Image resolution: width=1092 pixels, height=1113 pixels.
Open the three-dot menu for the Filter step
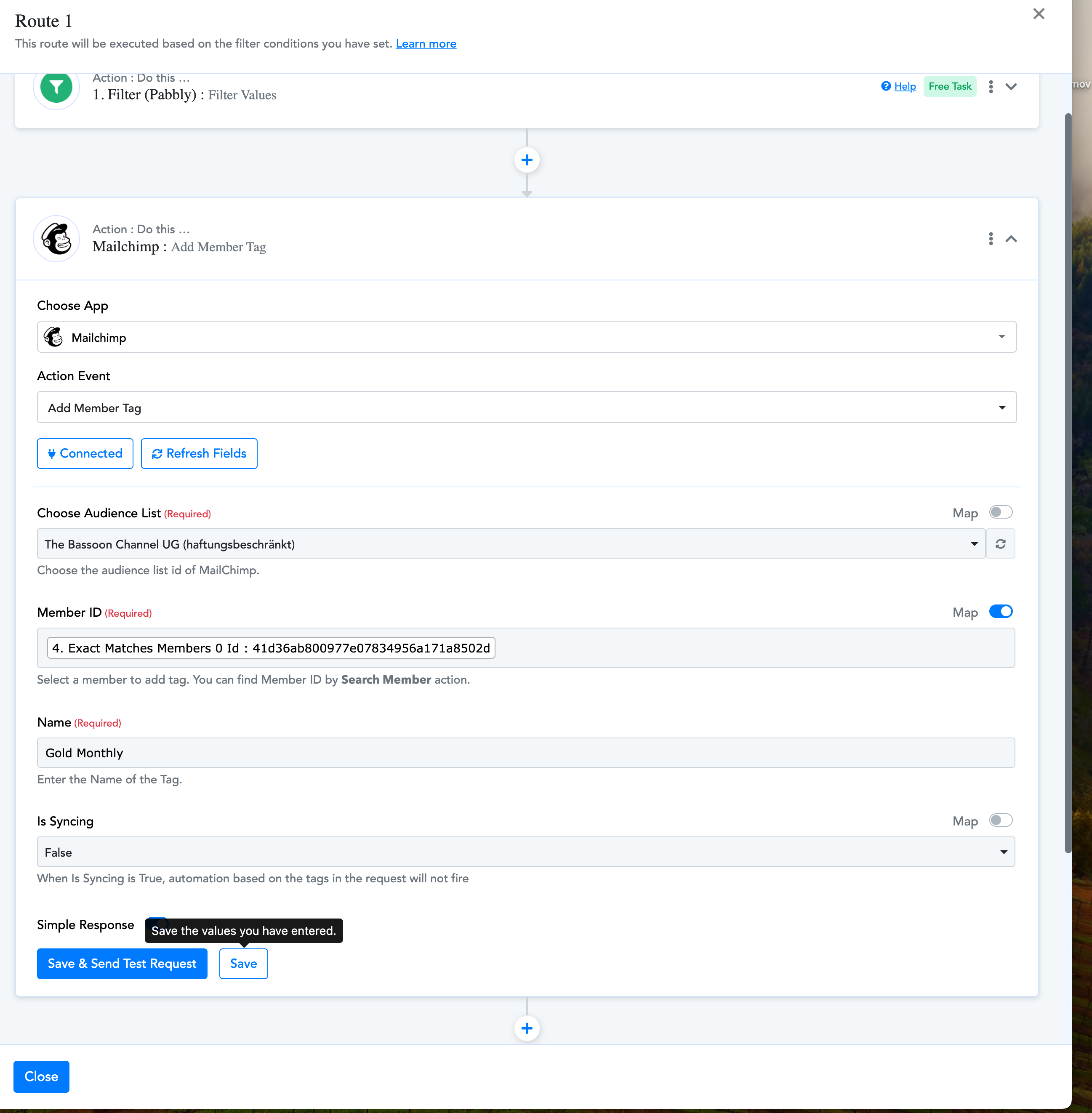(991, 87)
